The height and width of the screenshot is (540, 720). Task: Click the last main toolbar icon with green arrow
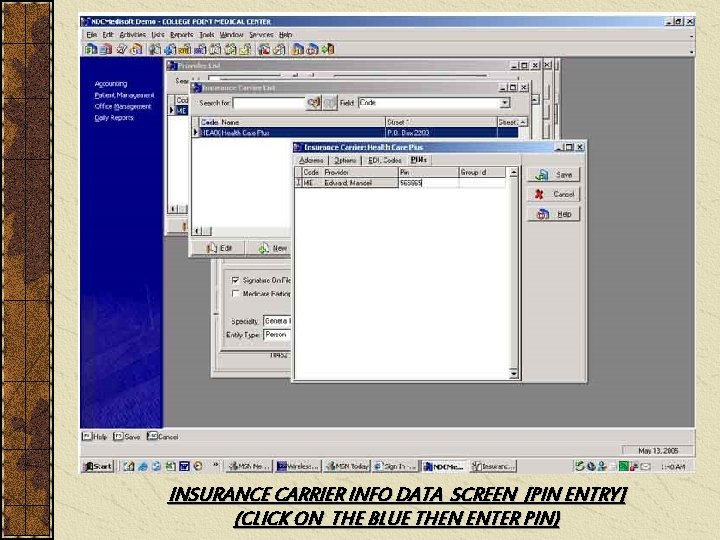click(328, 49)
